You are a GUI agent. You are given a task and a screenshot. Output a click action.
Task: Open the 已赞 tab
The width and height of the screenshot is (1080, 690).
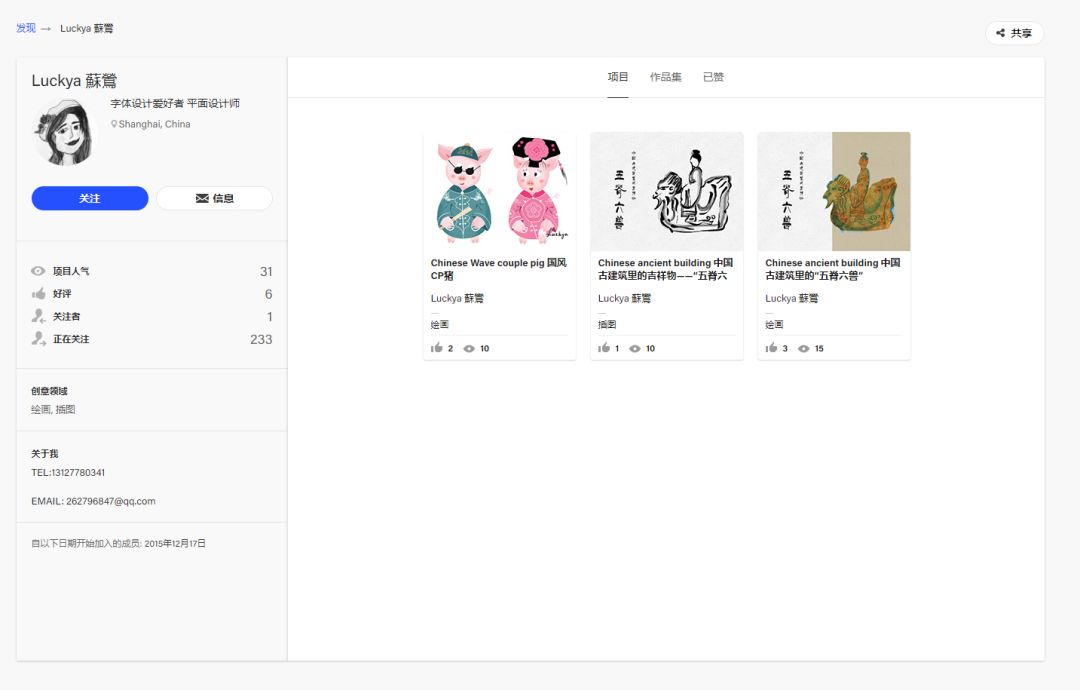click(x=713, y=77)
